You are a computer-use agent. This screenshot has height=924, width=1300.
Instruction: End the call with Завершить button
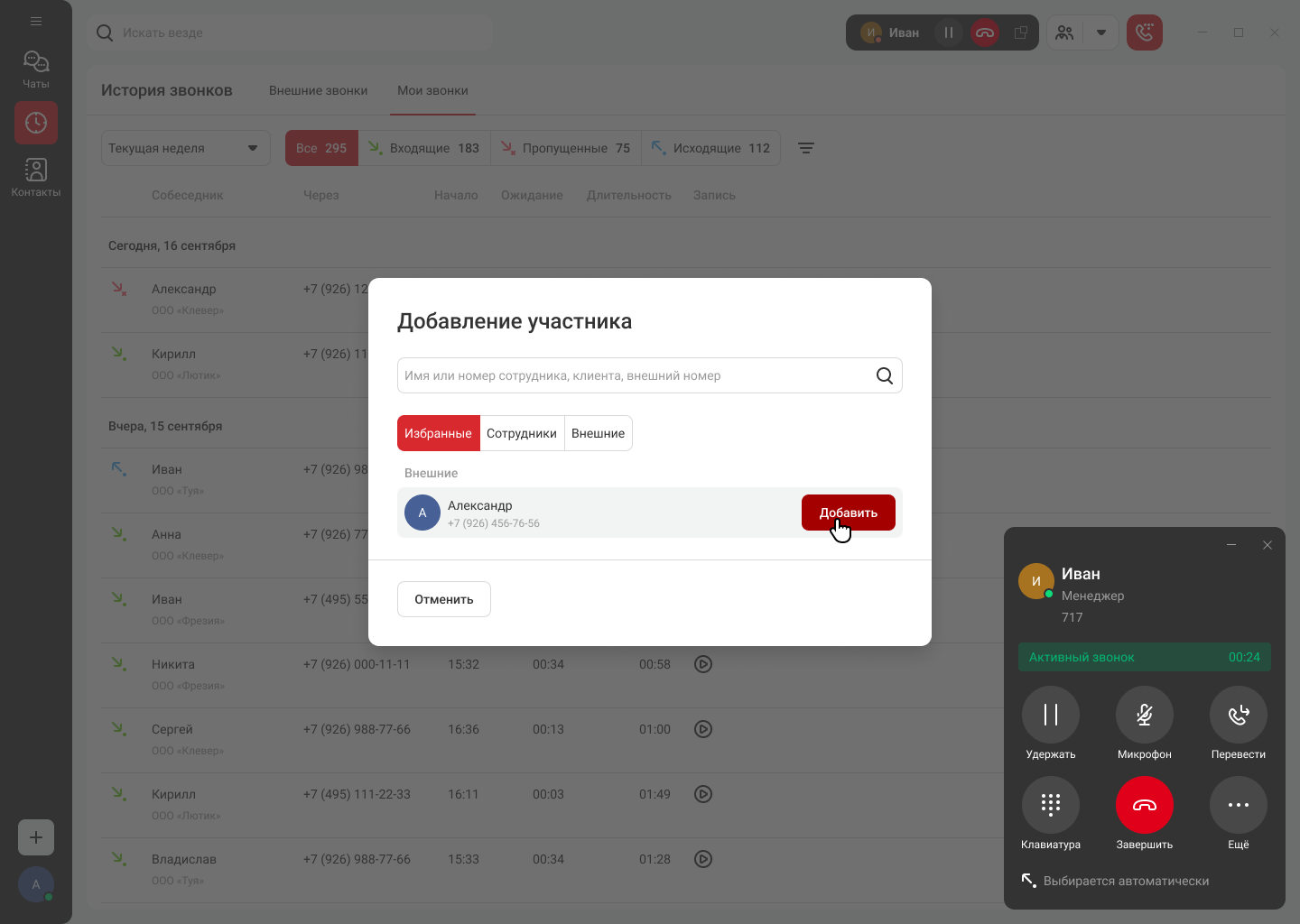1144,805
